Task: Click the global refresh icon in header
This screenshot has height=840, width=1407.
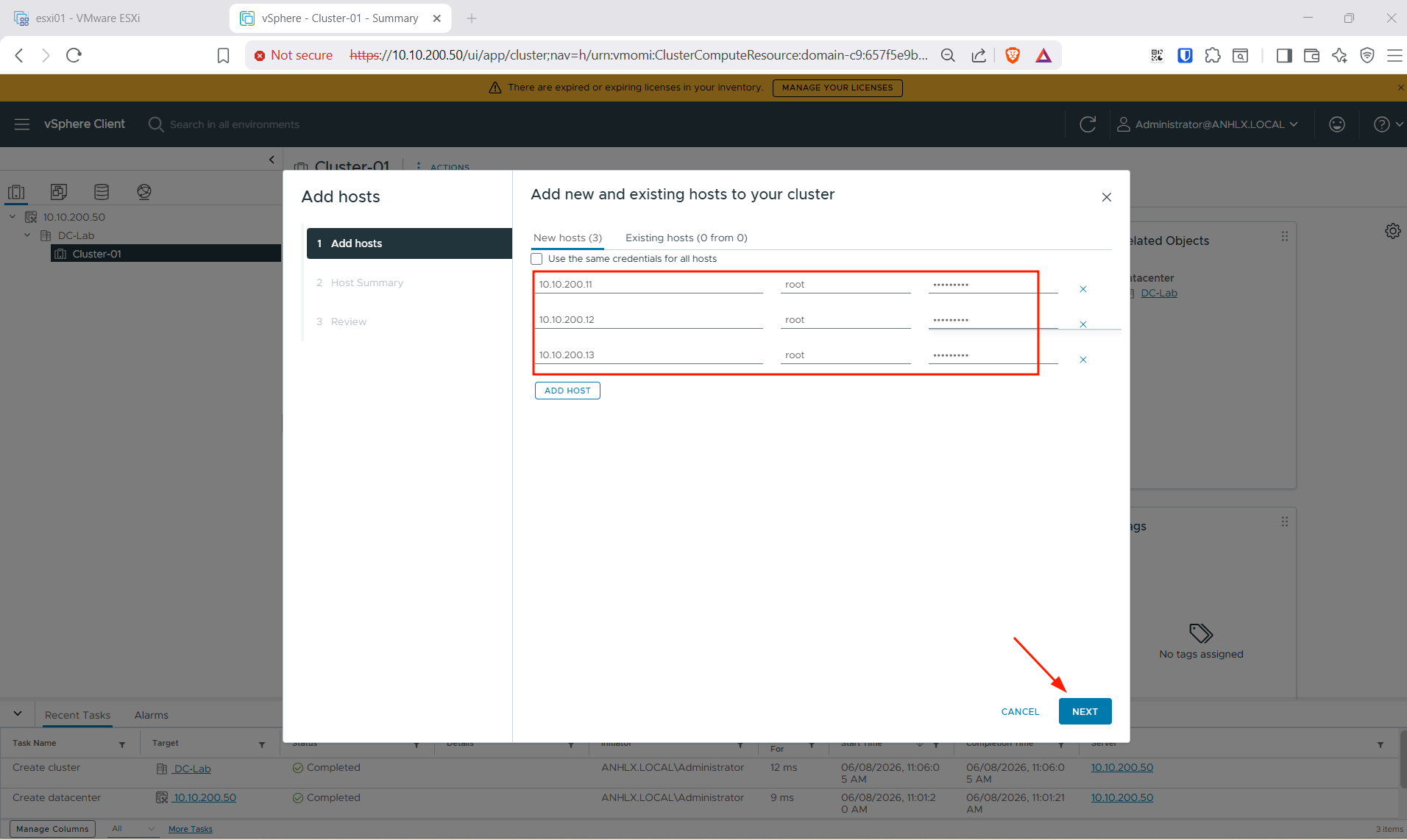Action: click(1088, 124)
